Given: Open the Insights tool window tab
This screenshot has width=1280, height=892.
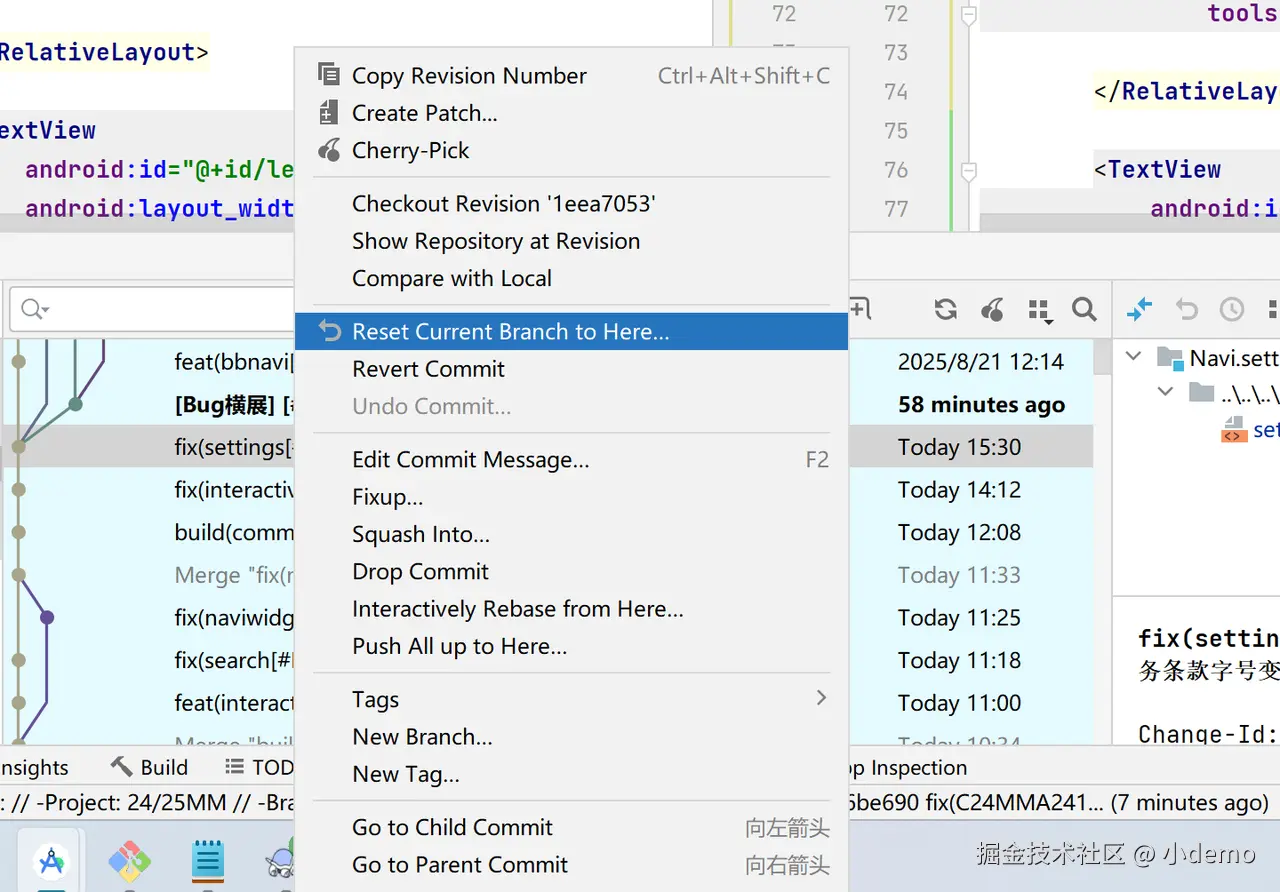Looking at the screenshot, I should tap(34, 767).
